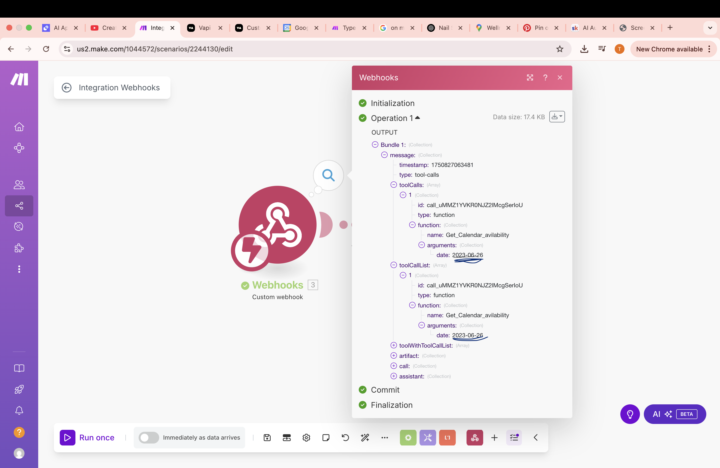Viewport: 720px width, 468px height.
Task: Click the magnifier bubble above Webhooks module
Action: pyautogui.click(x=328, y=175)
